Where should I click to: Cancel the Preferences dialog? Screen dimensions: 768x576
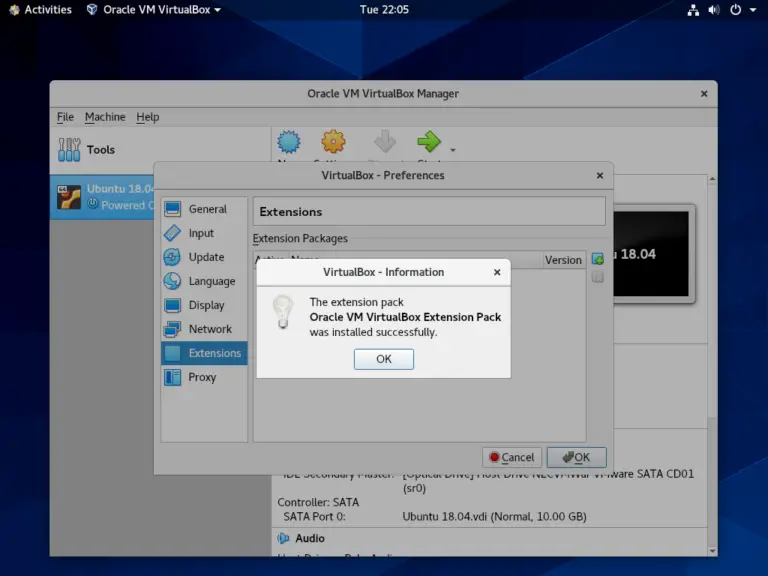[x=512, y=457]
